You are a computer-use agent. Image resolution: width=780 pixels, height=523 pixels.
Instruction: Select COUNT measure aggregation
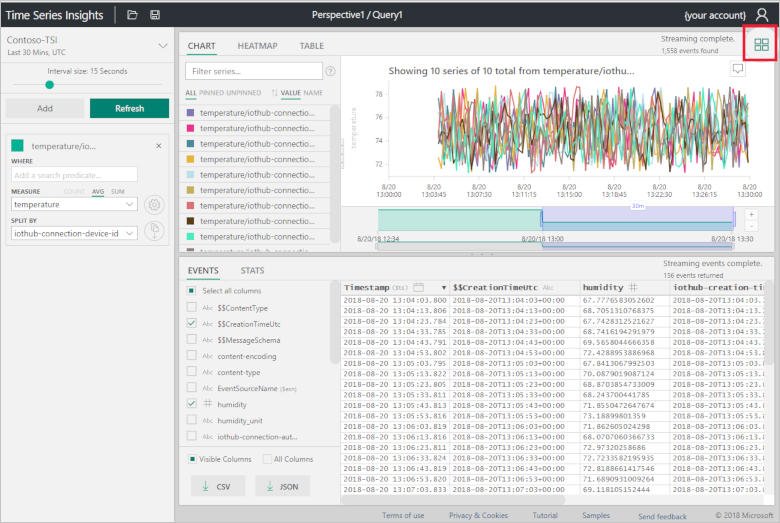[x=74, y=192]
